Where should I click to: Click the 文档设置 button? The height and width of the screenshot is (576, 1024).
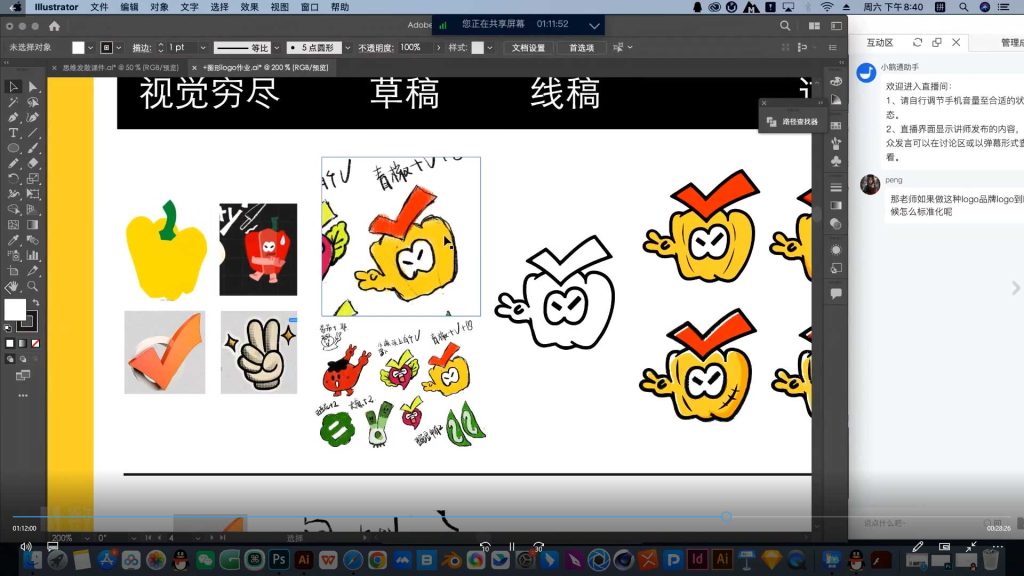pos(528,47)
